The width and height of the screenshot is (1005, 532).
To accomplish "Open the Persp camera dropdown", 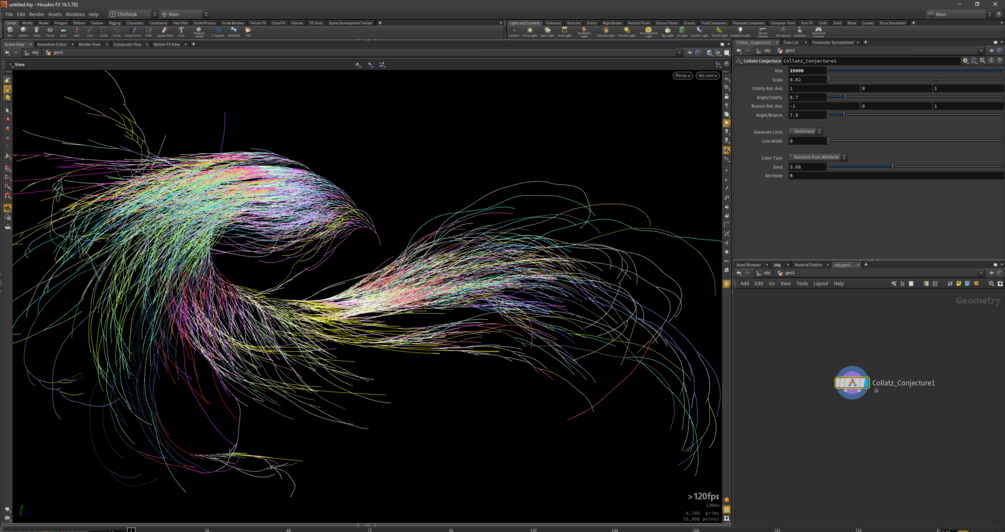I will 682,76.
